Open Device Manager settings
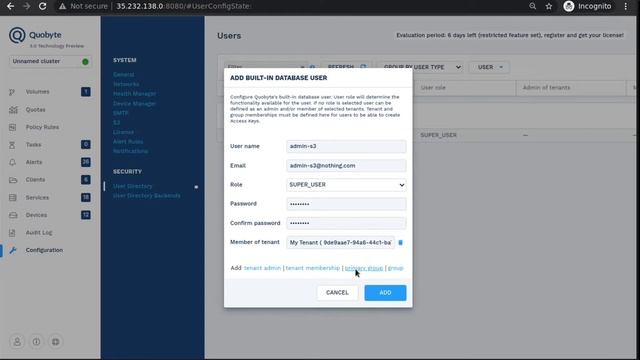Image resolution: width=640 pixels, height=360 pixels. (x=134, y=104)
